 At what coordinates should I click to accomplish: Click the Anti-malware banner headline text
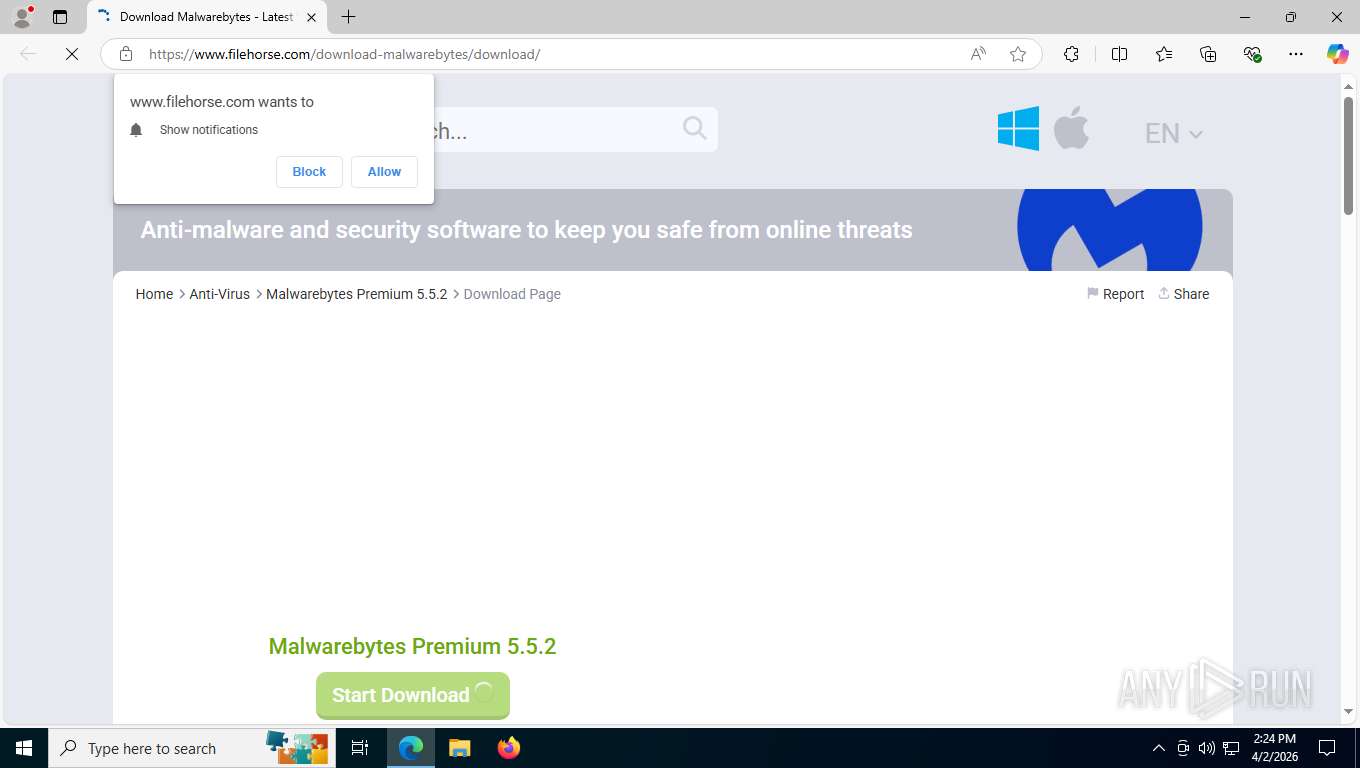526,230
